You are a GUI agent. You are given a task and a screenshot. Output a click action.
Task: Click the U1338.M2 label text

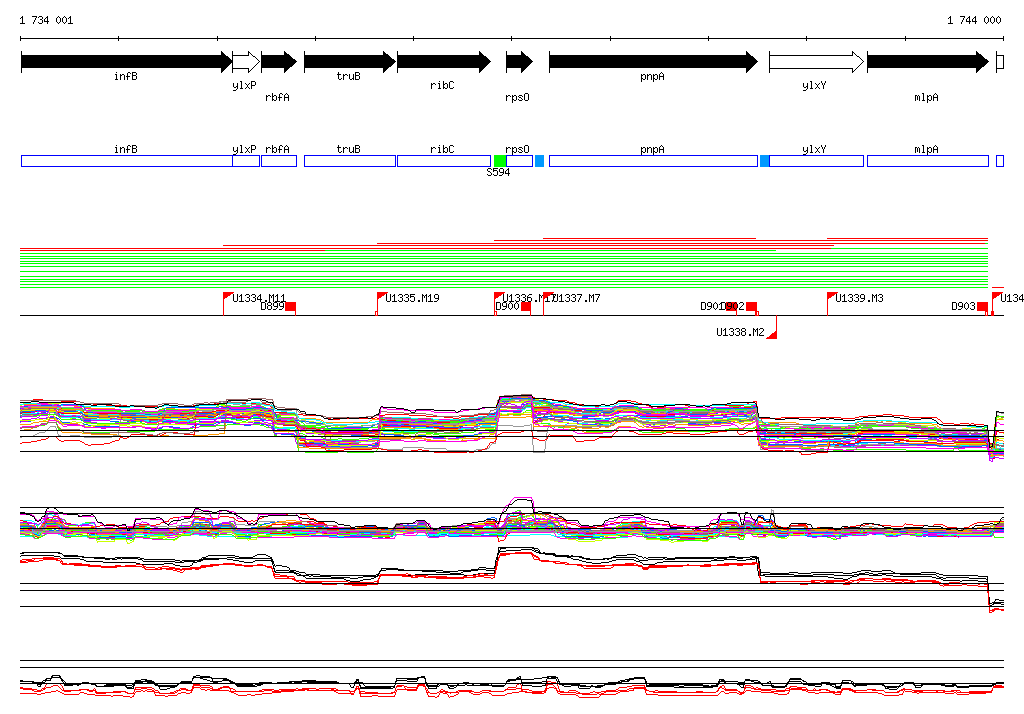tap(740, 332)
